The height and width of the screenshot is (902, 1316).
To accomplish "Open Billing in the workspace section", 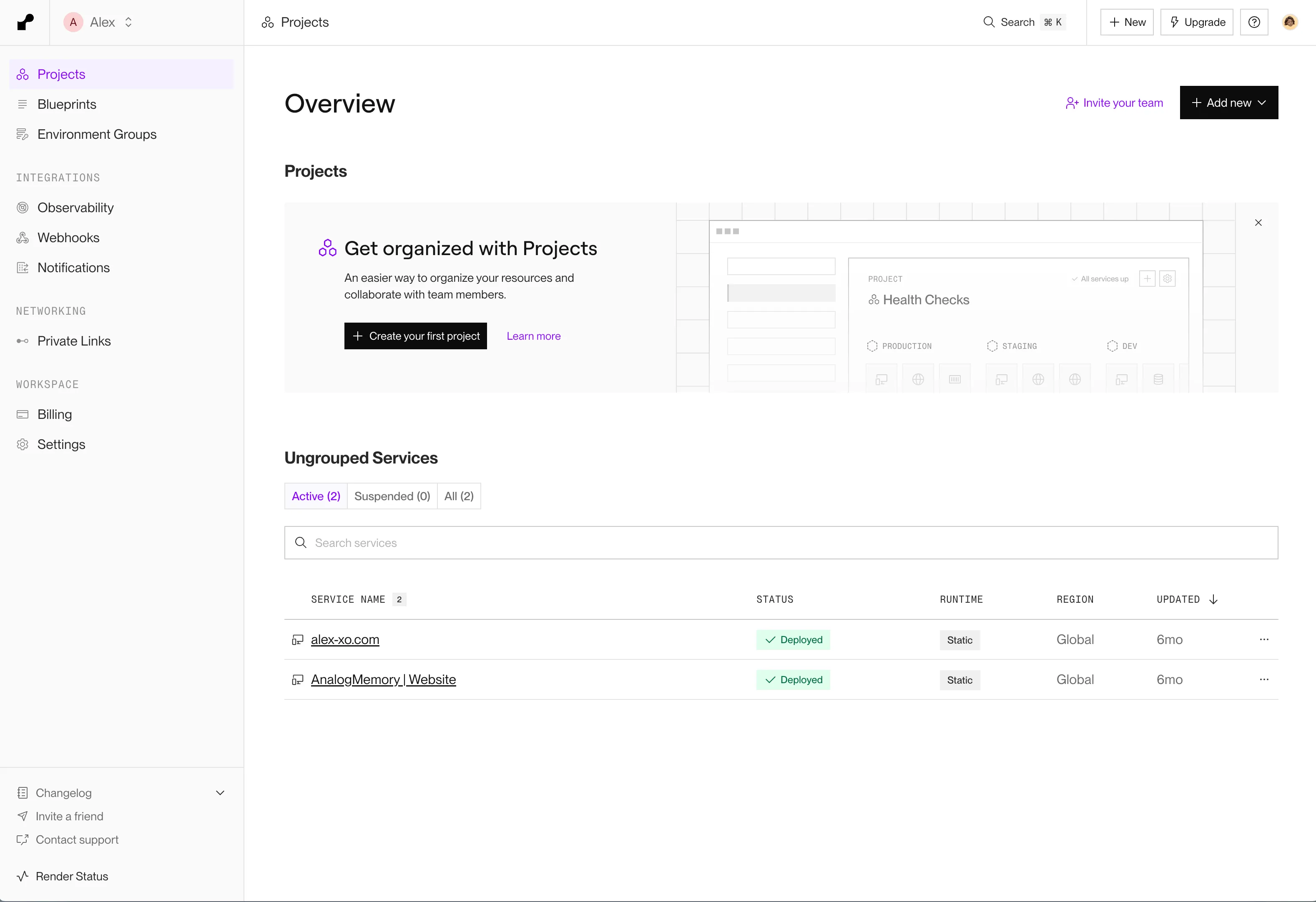I will [54, 414].
